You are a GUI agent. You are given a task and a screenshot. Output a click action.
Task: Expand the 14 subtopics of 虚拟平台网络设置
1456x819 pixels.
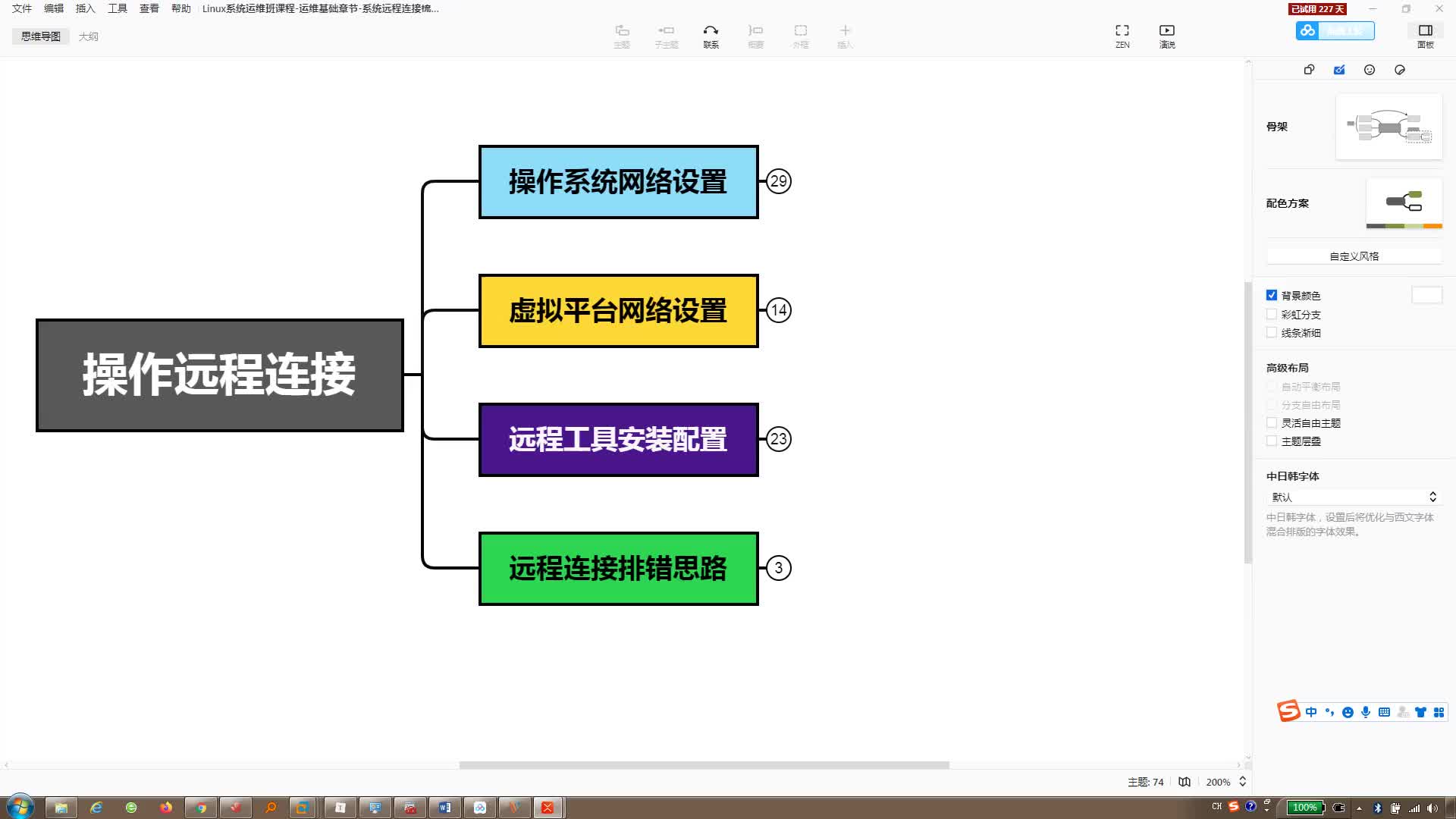(779, 310)
